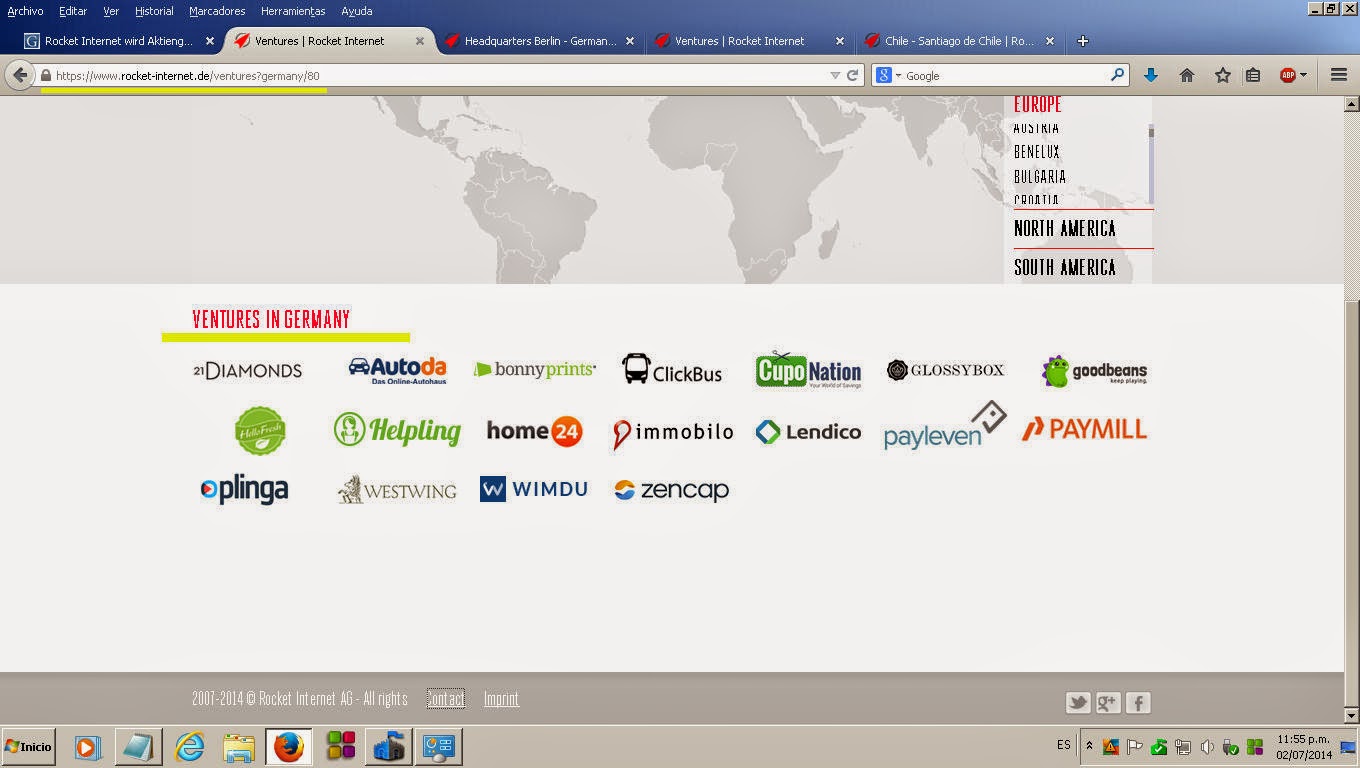Open the WIMDU venture logo
This screenshot has height=768, width=1360.
[534, 489]
